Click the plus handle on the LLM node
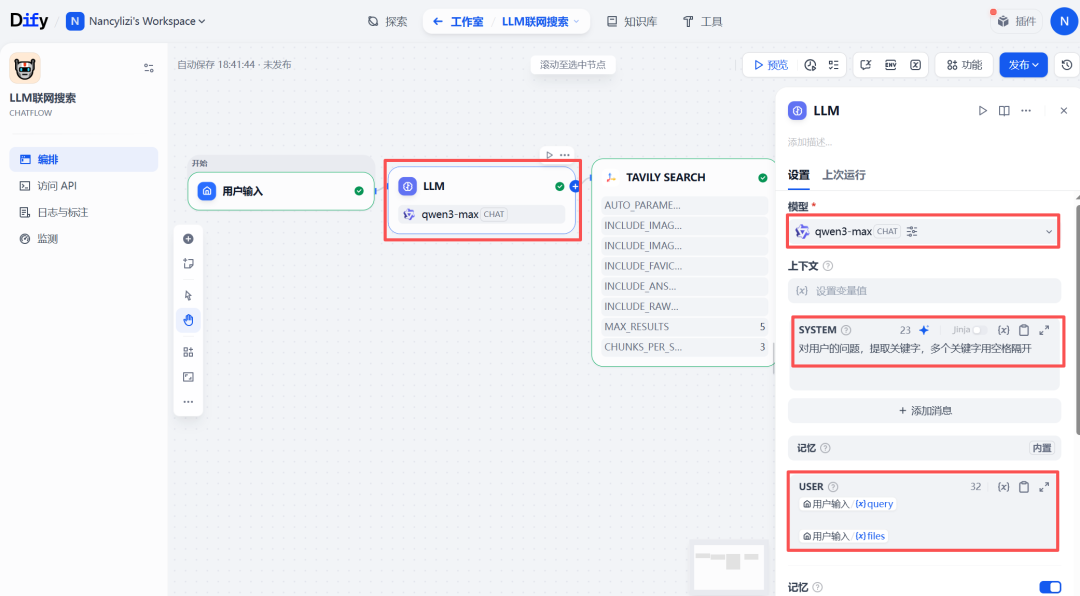 click(574, 187)
